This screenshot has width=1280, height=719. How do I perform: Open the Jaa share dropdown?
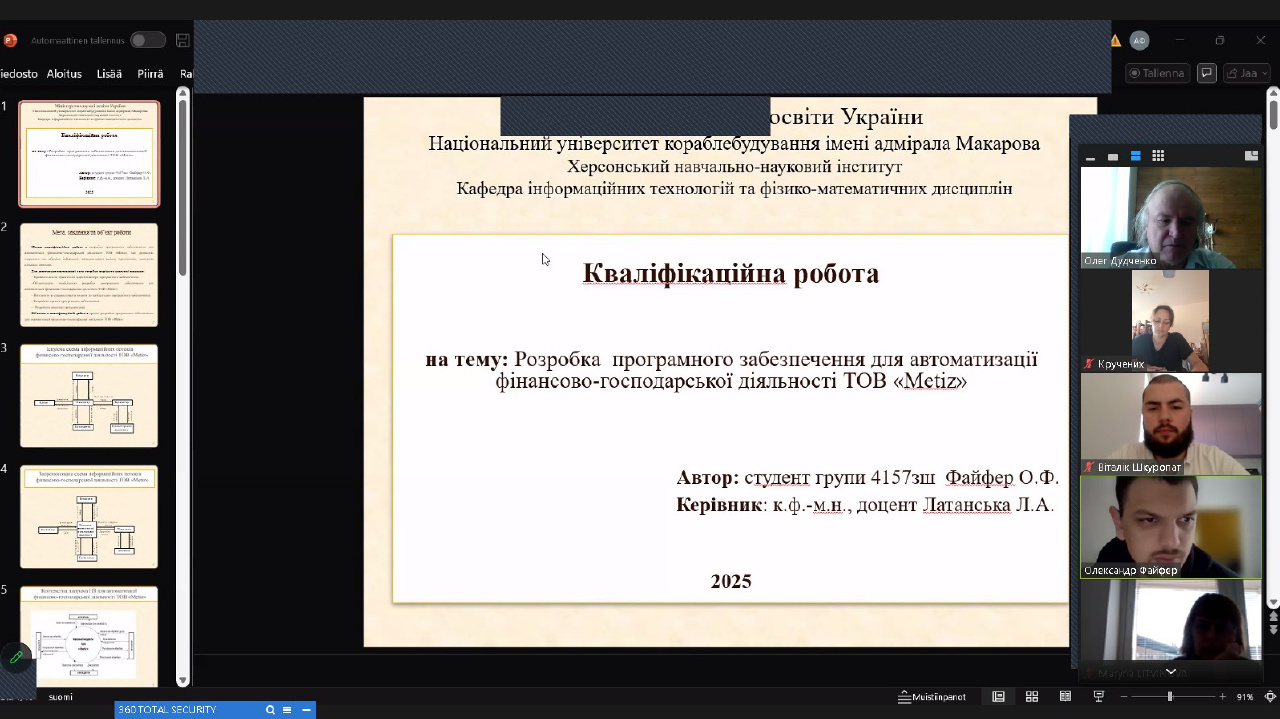pyautogui.click(x=1248, y=73)
